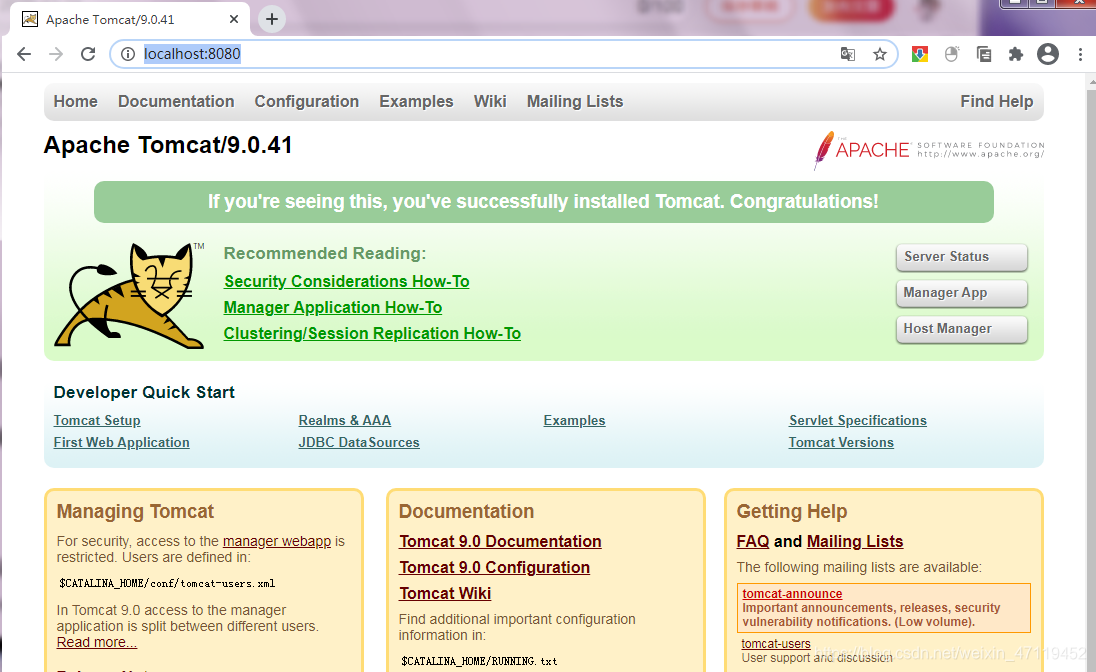Click the Host Manager button
This screenshot has width=1096, height=672.
(x=962, y=329)
